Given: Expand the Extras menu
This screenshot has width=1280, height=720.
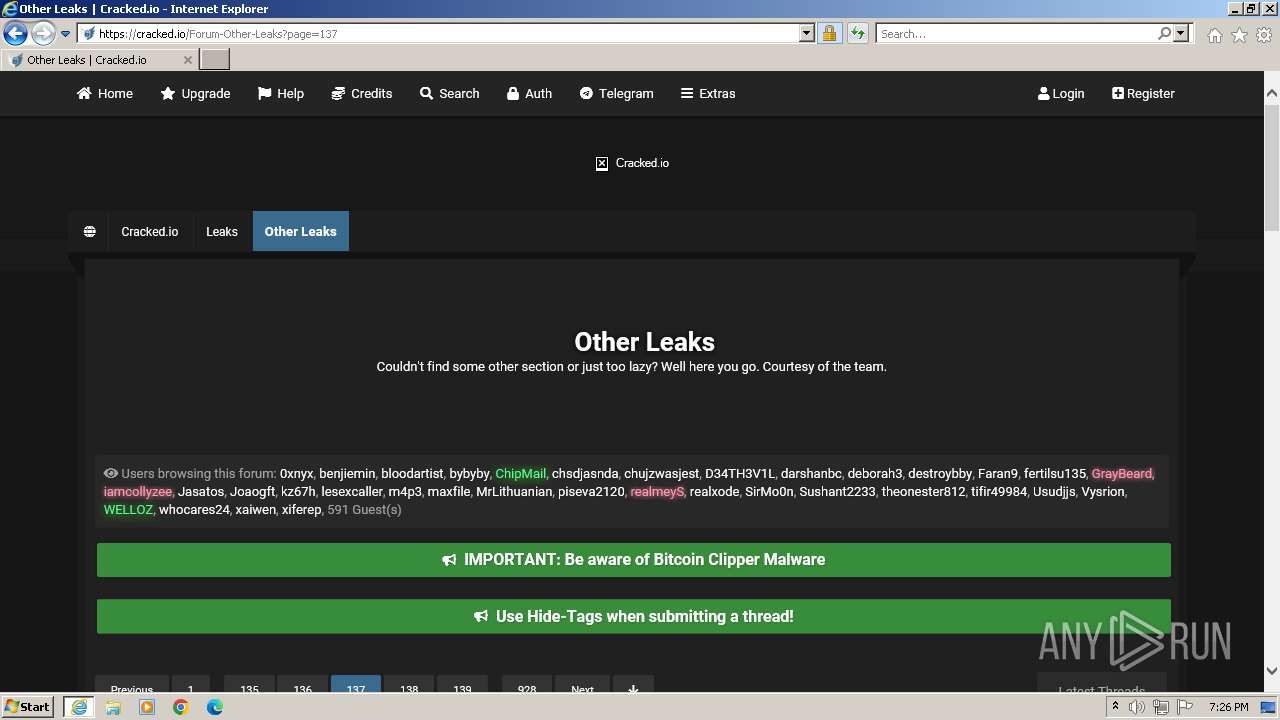Looking at the screenshot, I should [708, 93].
